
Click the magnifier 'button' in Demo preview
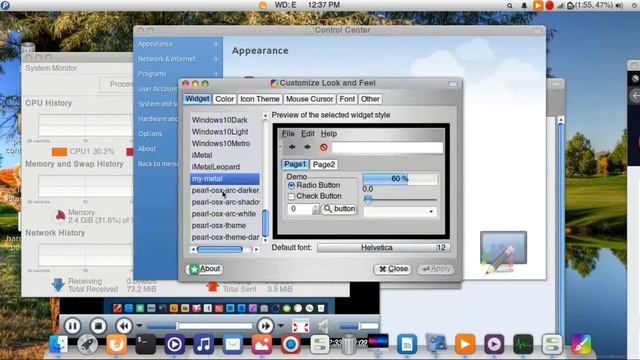coord(340,209)
